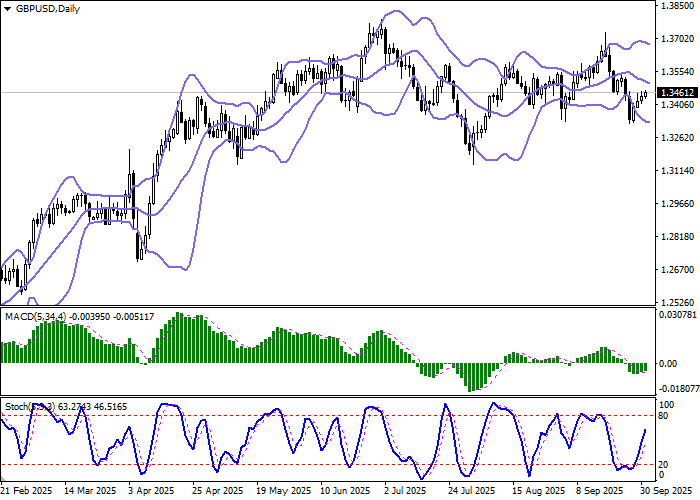
Task: Click the 1.32620 price axis level
Action: [678, 138]
